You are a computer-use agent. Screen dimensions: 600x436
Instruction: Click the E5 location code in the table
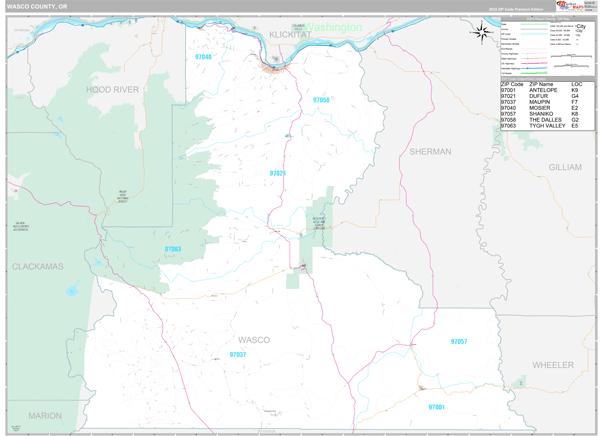tap(575, 126)
